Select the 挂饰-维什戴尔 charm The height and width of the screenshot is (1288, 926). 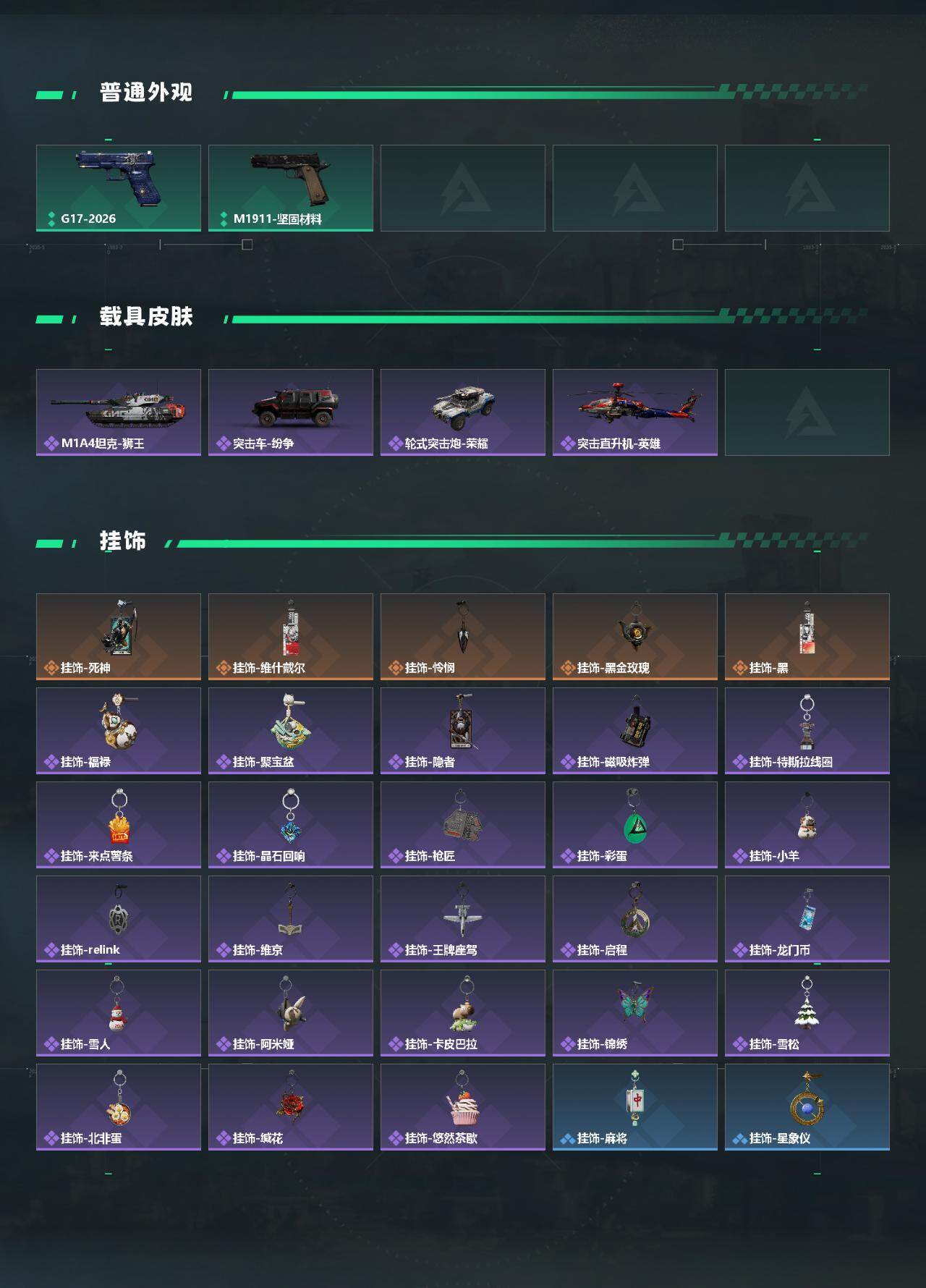click(x=291, y=637)
